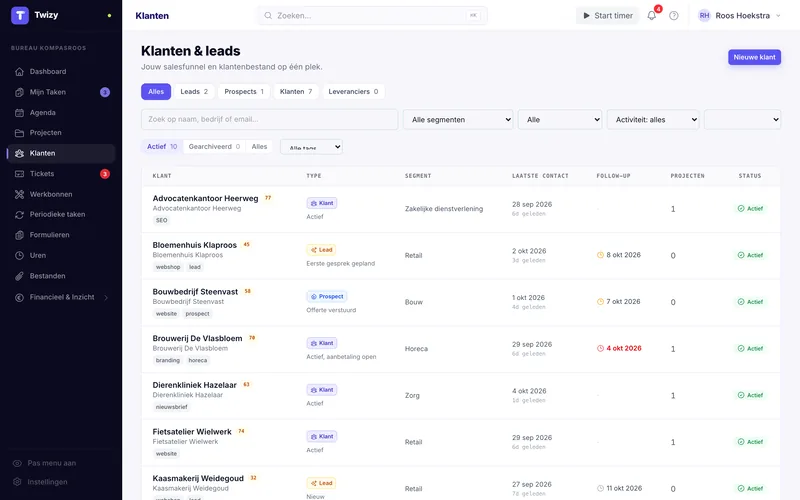Screen dimensions: 800x500
Task: Click the Prospect badge of Bouwbedrijf Steenvast
Action: click(x=327, y=296)
